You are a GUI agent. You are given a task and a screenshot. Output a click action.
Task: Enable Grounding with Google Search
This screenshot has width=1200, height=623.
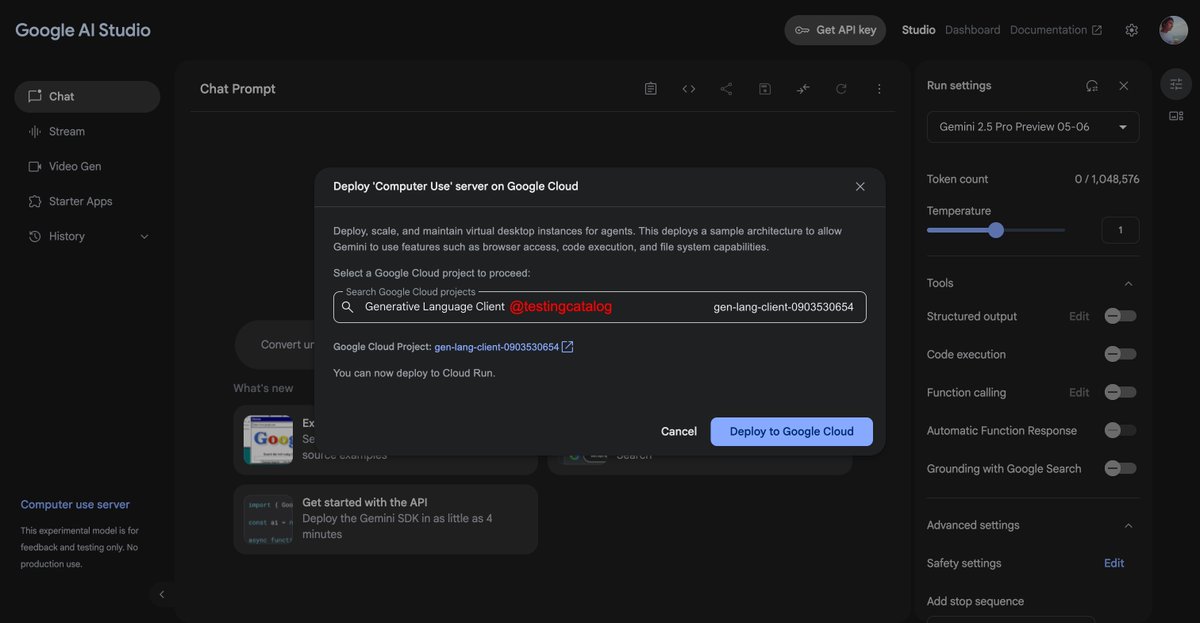pos(1119,467)
